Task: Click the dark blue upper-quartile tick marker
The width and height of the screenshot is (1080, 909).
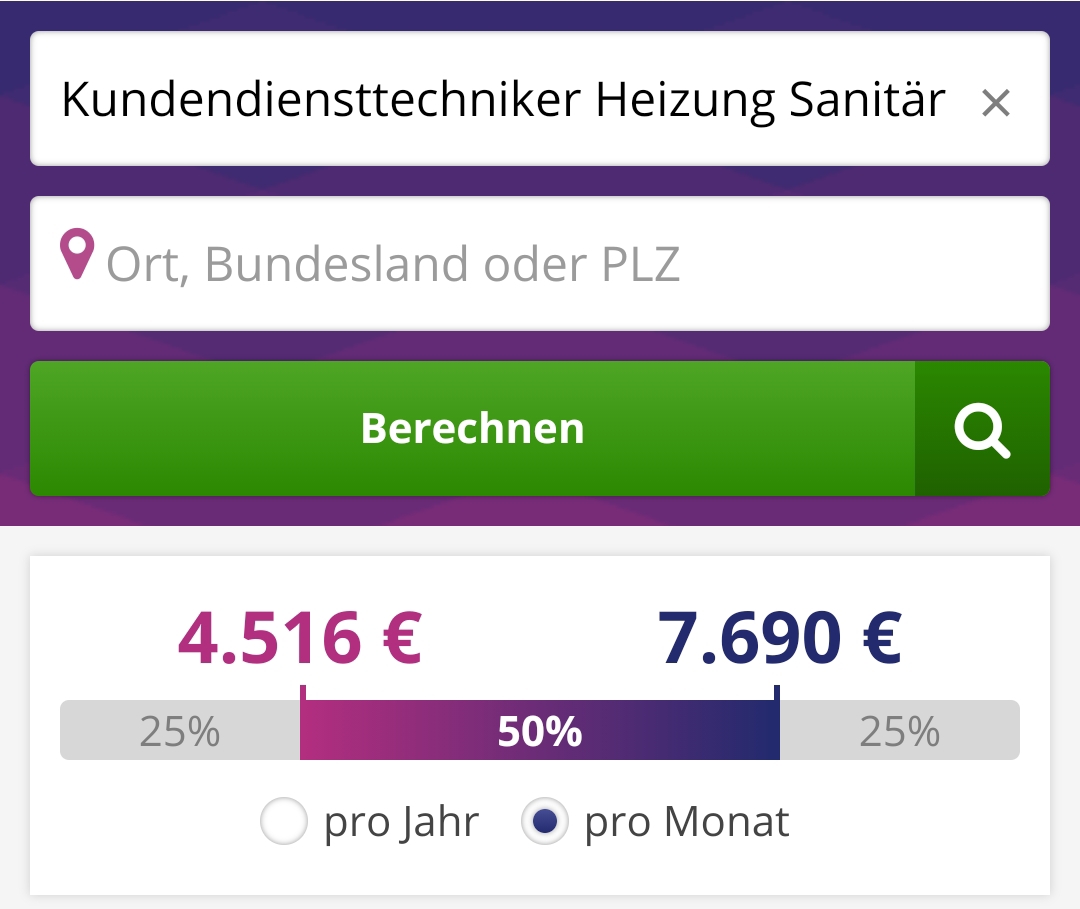Action: tap(777, 693)
